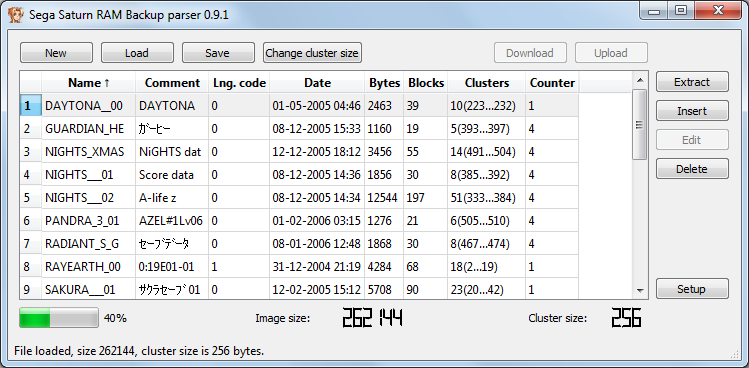The width and height of the screenshot is (749, 368).
Task: Click the 40% usage progress bar
Action: pos(59,318)
